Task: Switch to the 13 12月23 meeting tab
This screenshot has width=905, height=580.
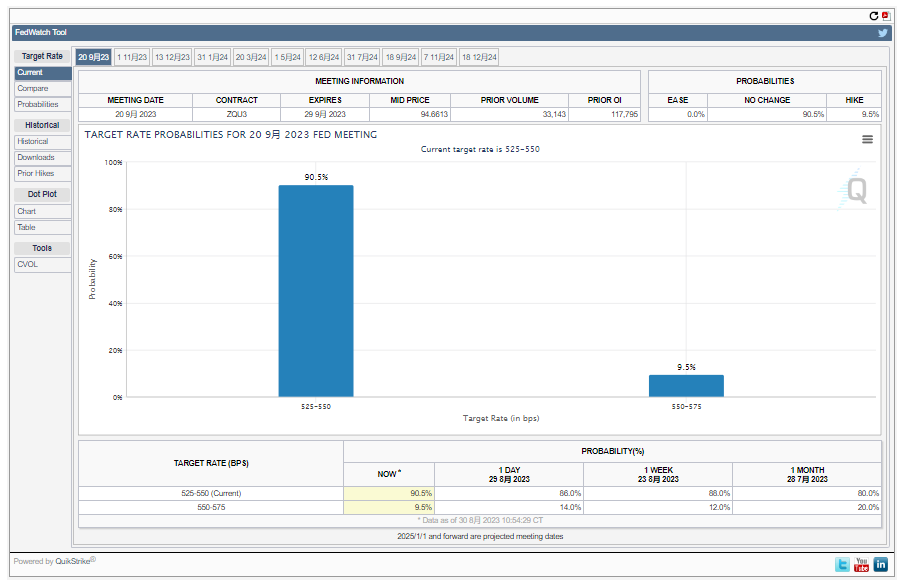Action: (171, 57)
